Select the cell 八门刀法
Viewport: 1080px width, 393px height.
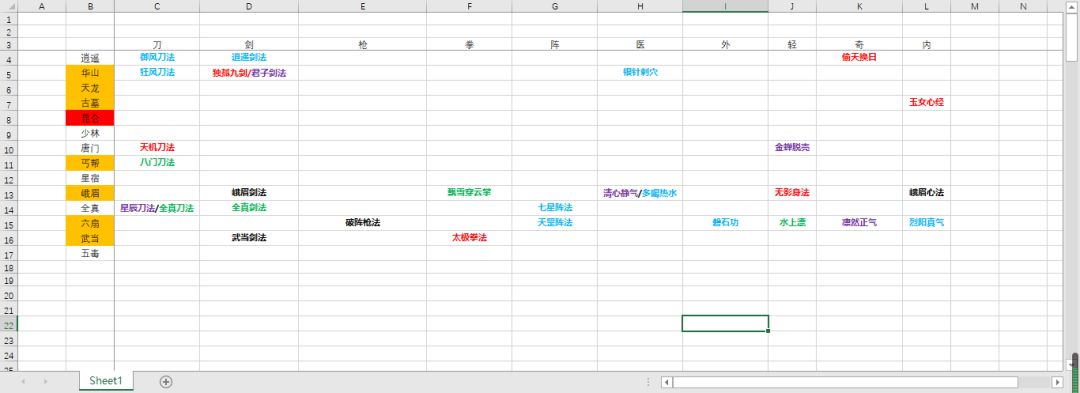(157, 162)
